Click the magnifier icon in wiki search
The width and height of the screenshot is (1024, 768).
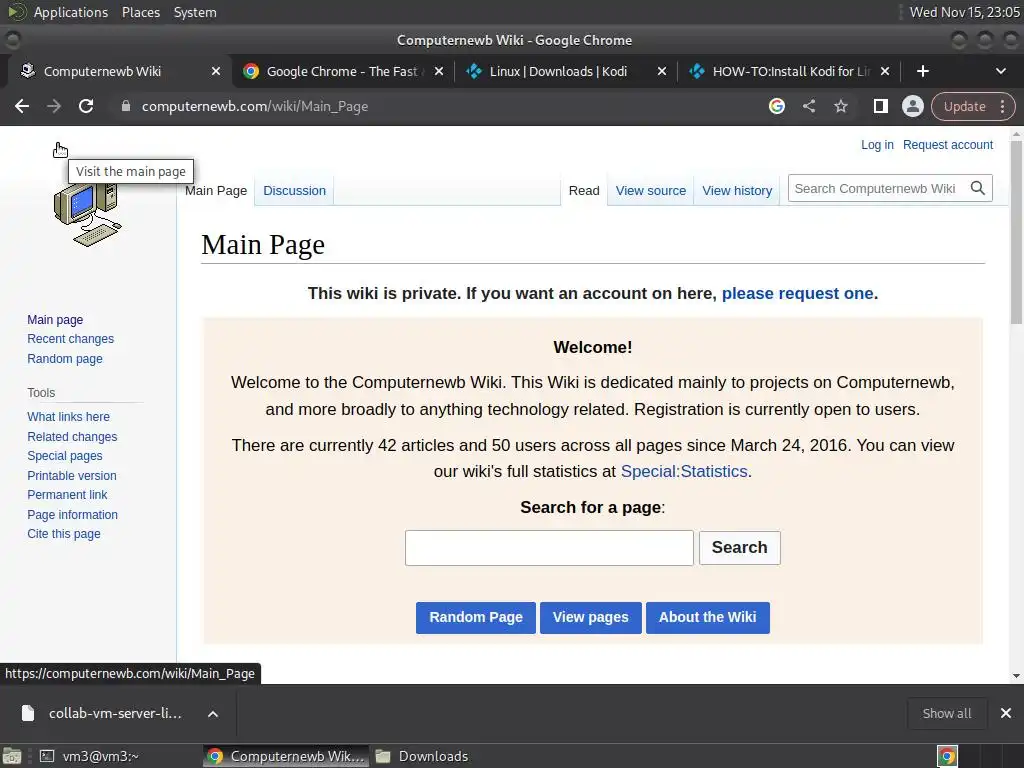(x=978, y=189)
